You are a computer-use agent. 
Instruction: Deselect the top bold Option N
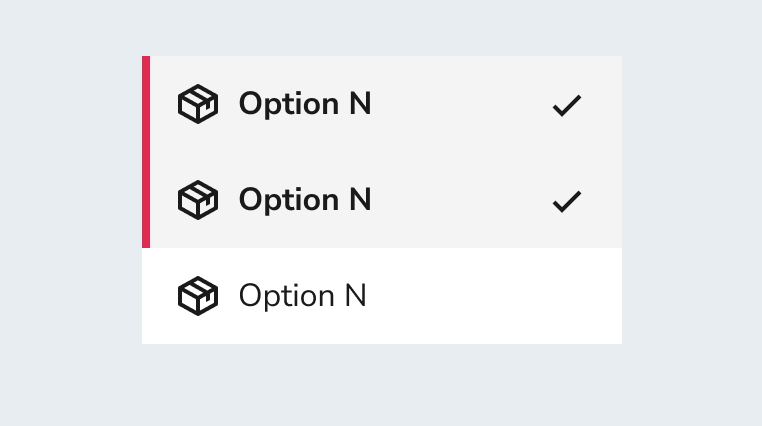coord(382,104)
